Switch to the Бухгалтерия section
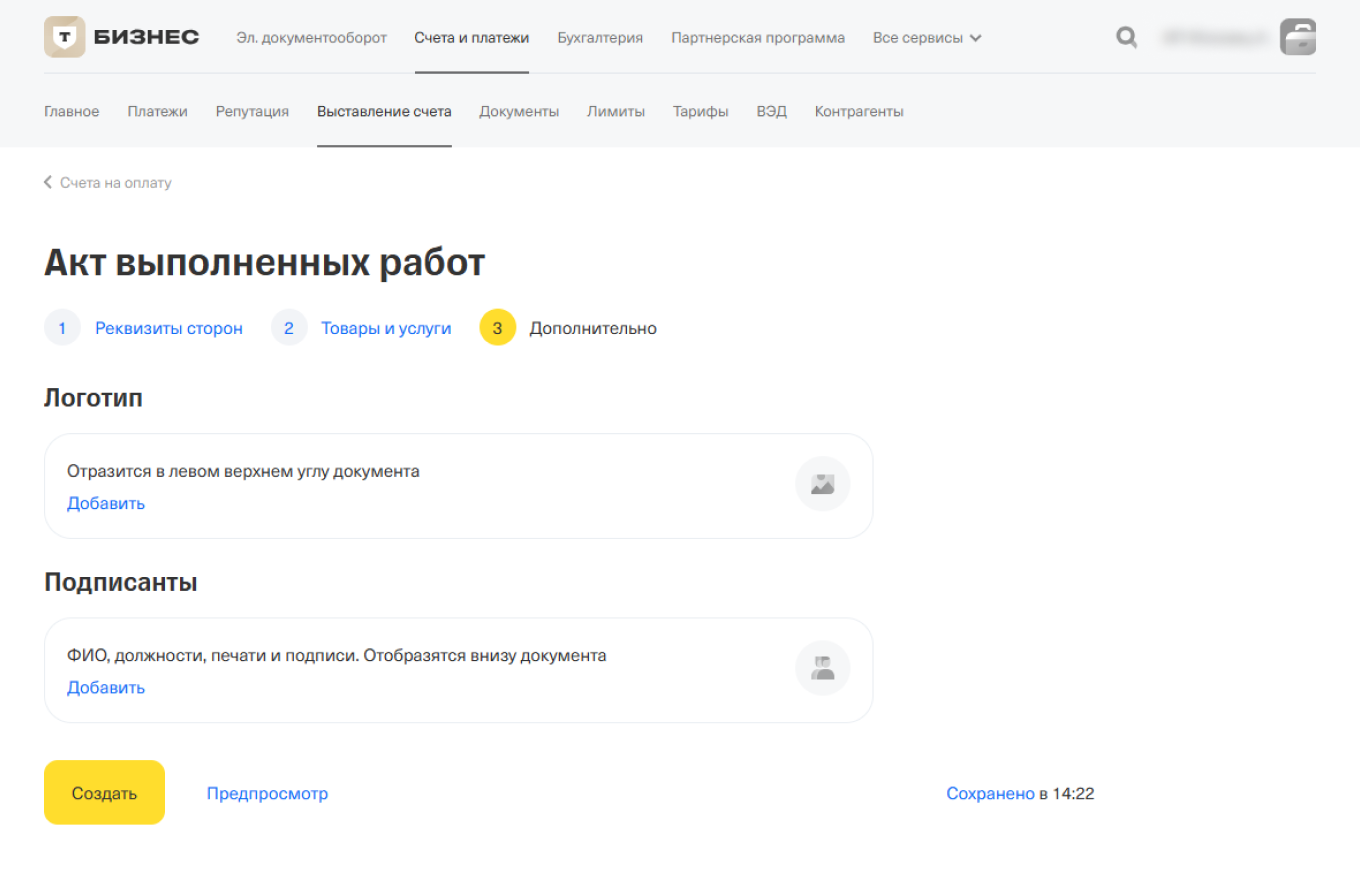This screenshot has width=1360, height=890. 600,37
